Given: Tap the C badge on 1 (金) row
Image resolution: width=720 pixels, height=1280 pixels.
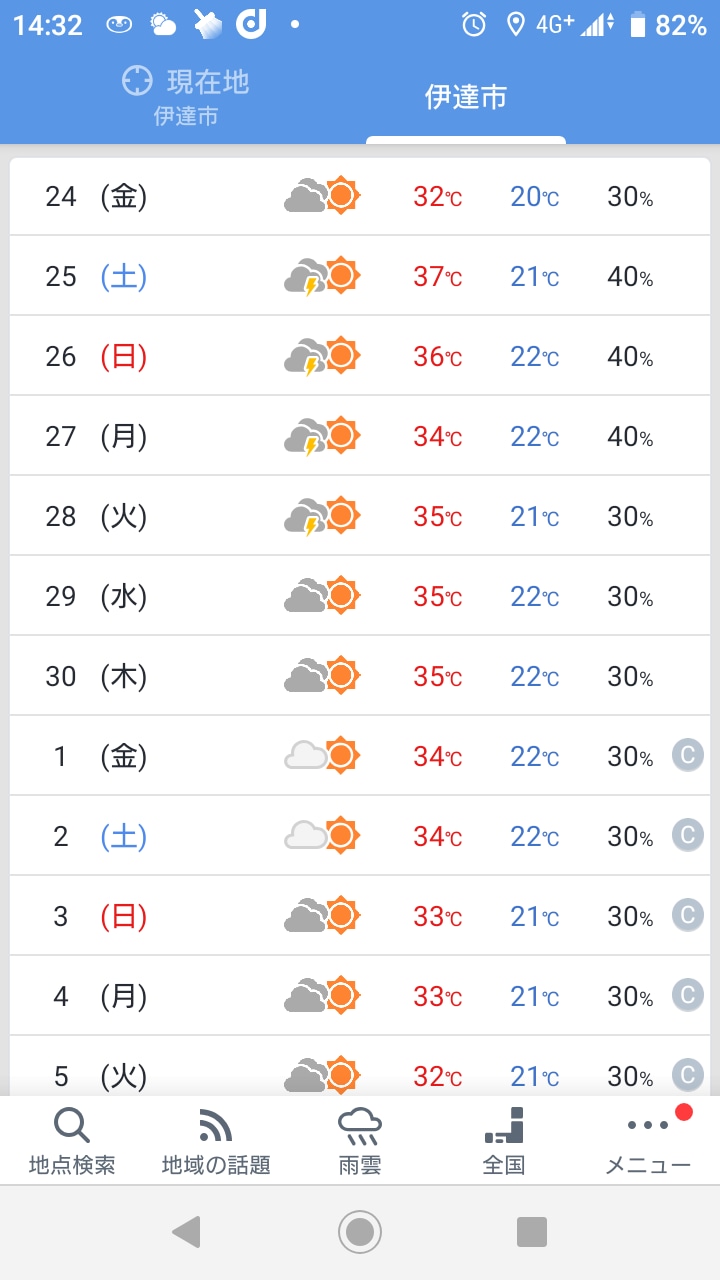Looking at the screenshot, I should [687, 756].
